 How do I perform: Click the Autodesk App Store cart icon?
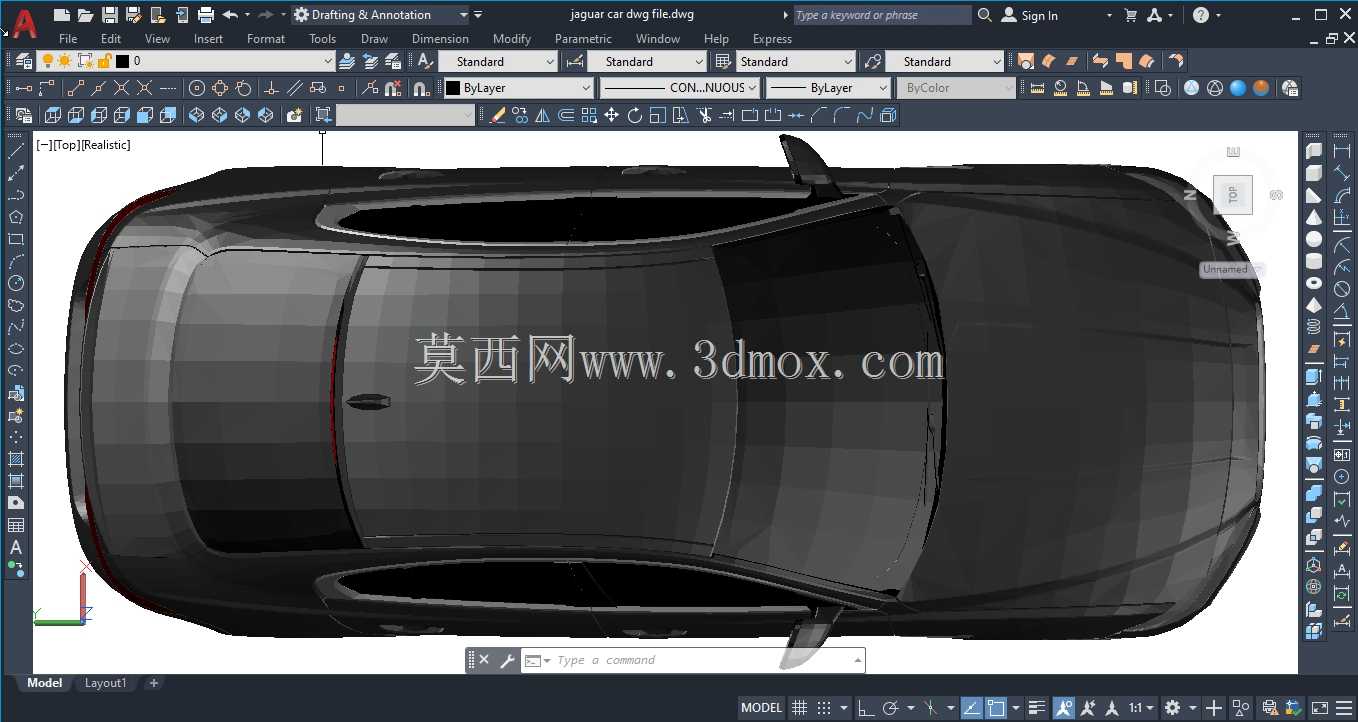(x=1131, y=15)
